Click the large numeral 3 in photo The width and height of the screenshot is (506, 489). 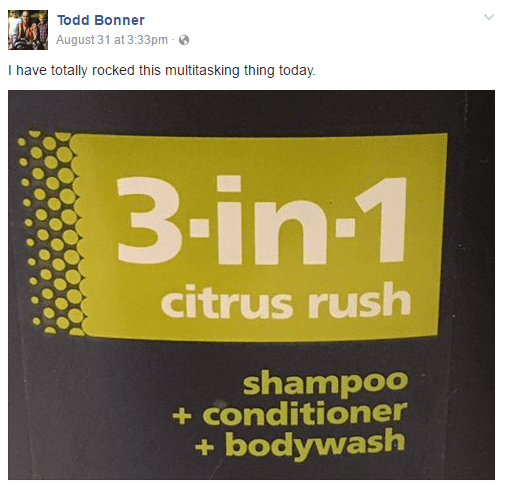(148, 220)
